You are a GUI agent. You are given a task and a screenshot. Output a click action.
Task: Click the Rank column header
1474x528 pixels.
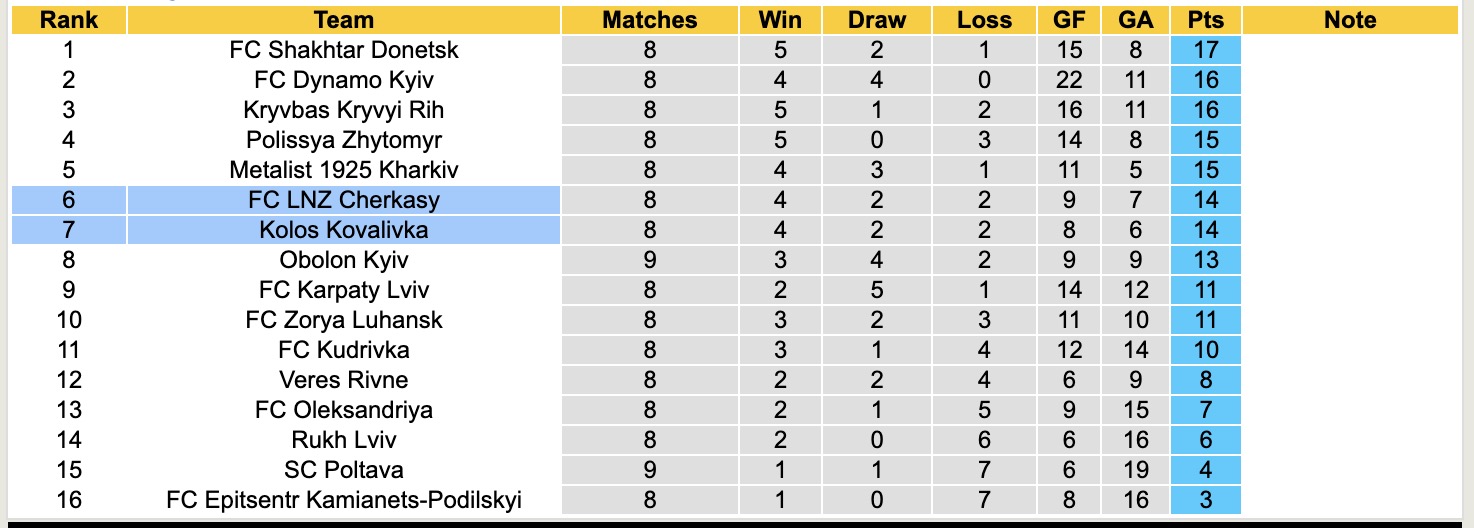click(x=68, y=20)
